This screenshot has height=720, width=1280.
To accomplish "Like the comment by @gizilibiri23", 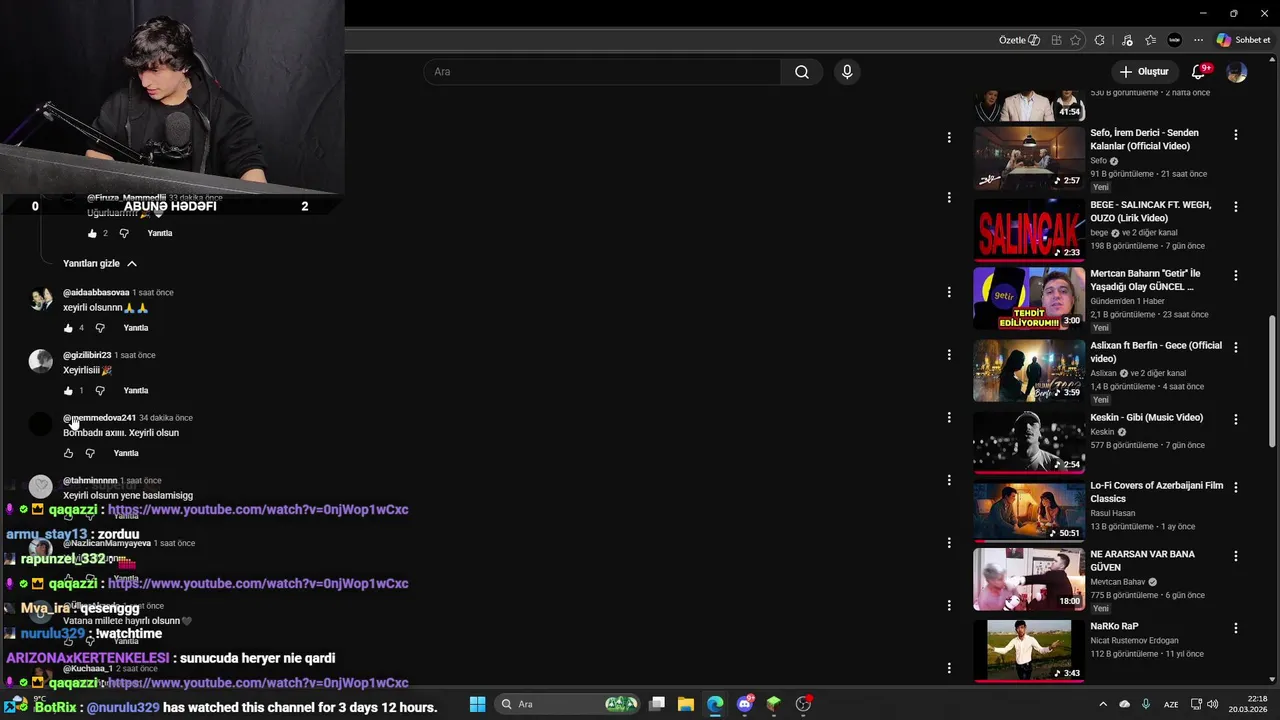I will click(x=68, y=391).
